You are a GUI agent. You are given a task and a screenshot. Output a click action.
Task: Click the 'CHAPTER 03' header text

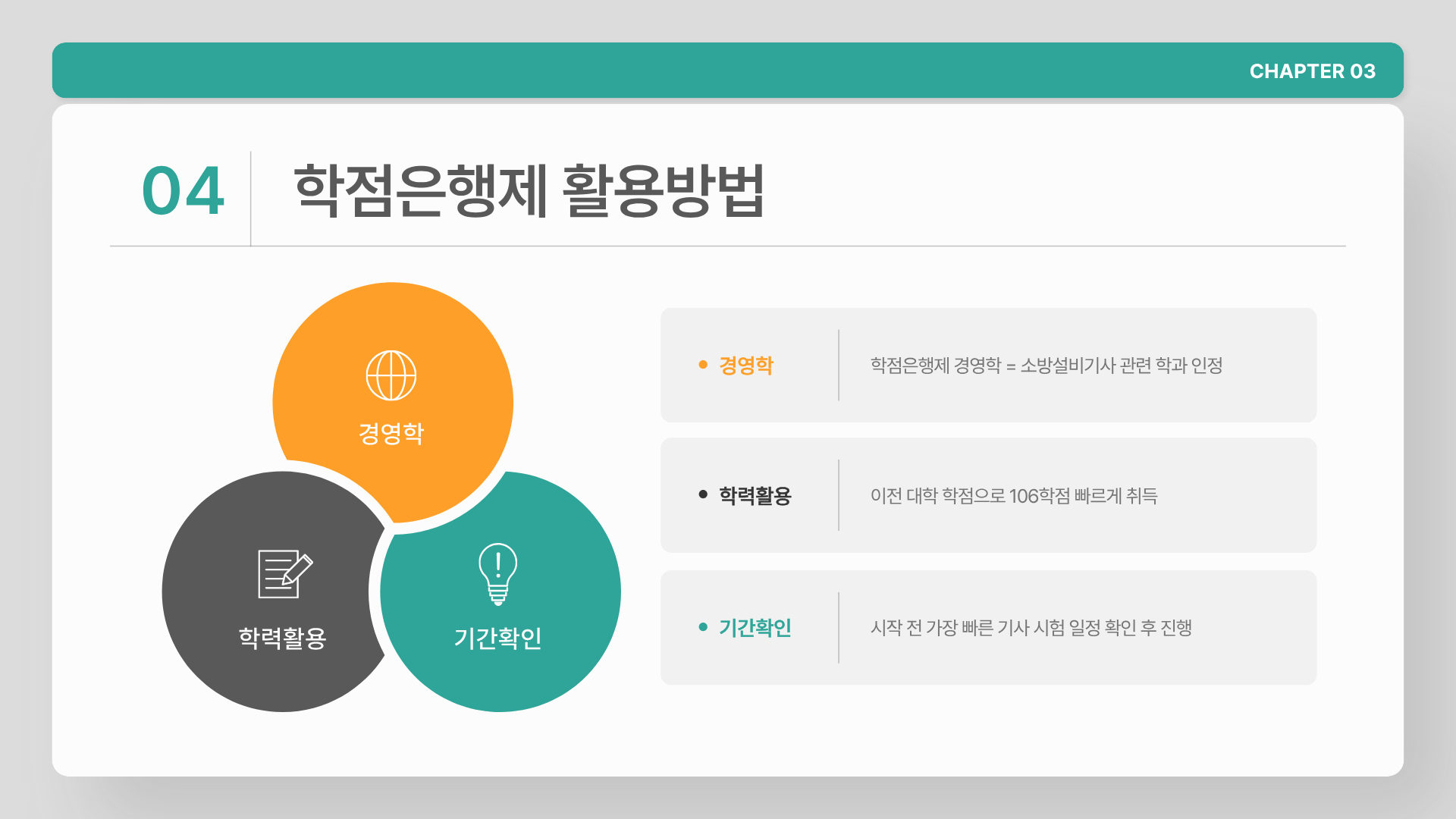[1312, 71]
